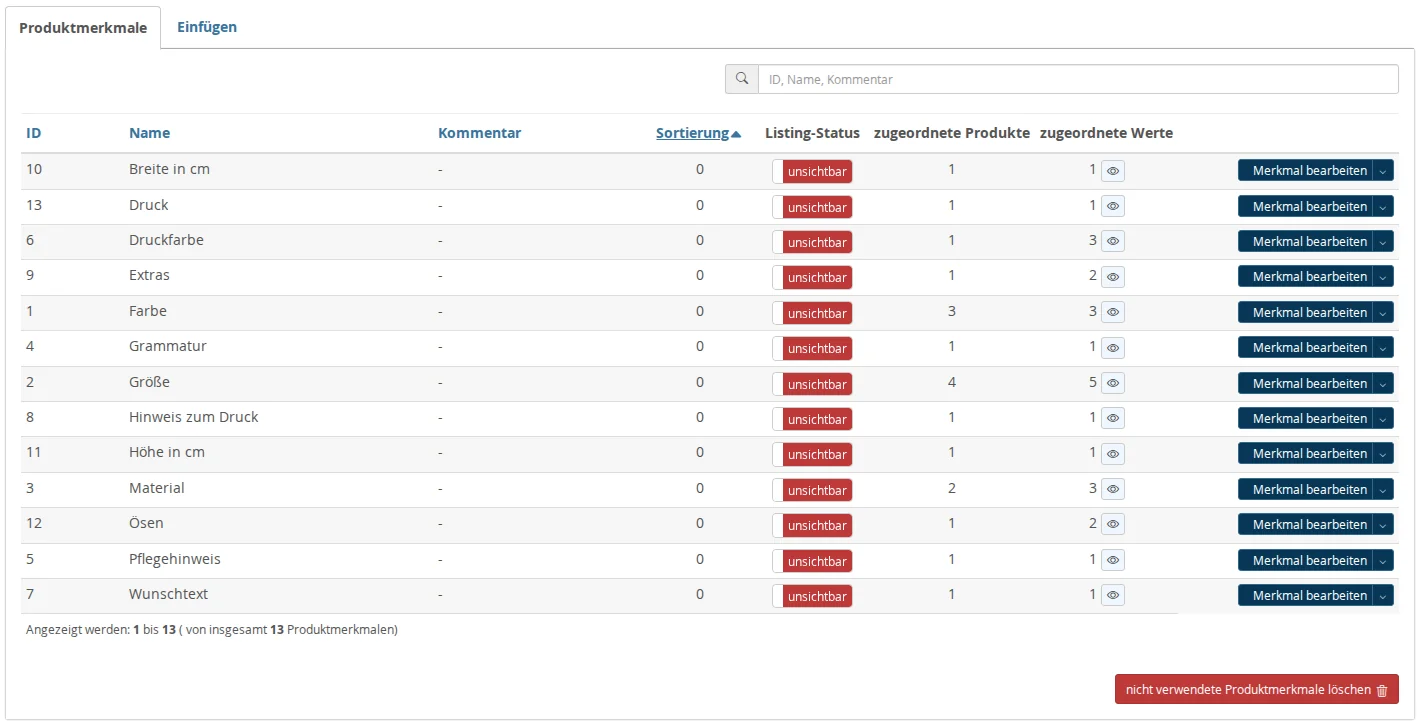Image resolution: width=1420 pixels, height=725 pixels.
Task: View assigned values for Grammatur
Action: point(1113,347)
